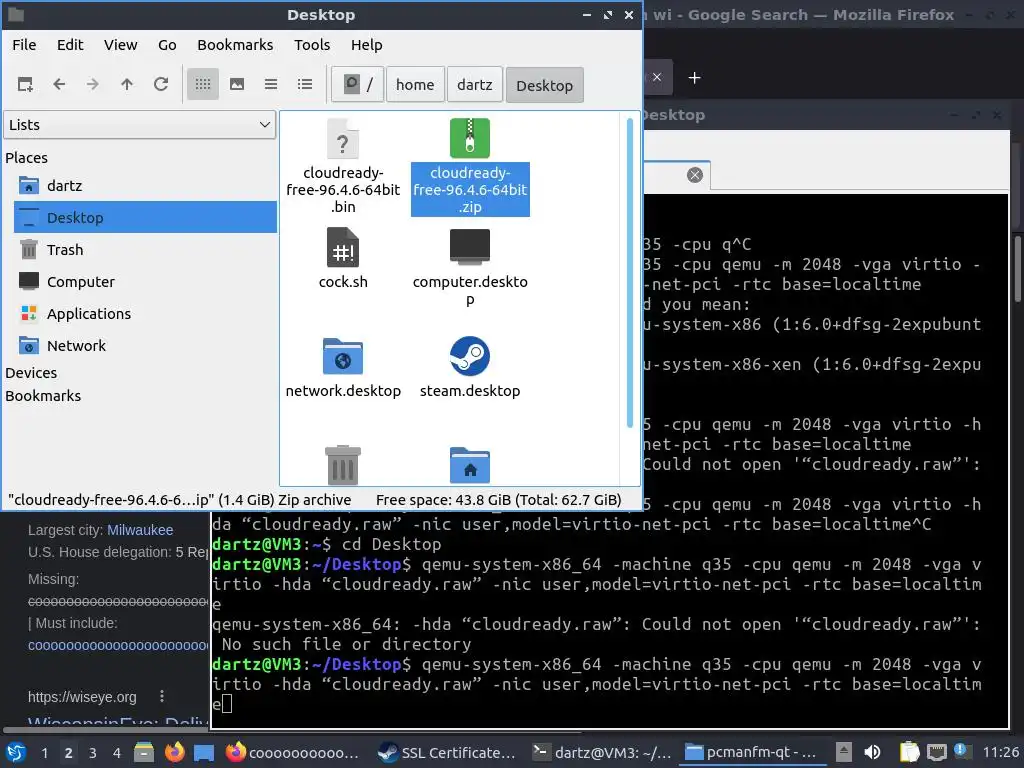Click the 'Bookmarks' section header in sidebar
The width and height of the screenshot is (1024, 768).
coord(43,396)
